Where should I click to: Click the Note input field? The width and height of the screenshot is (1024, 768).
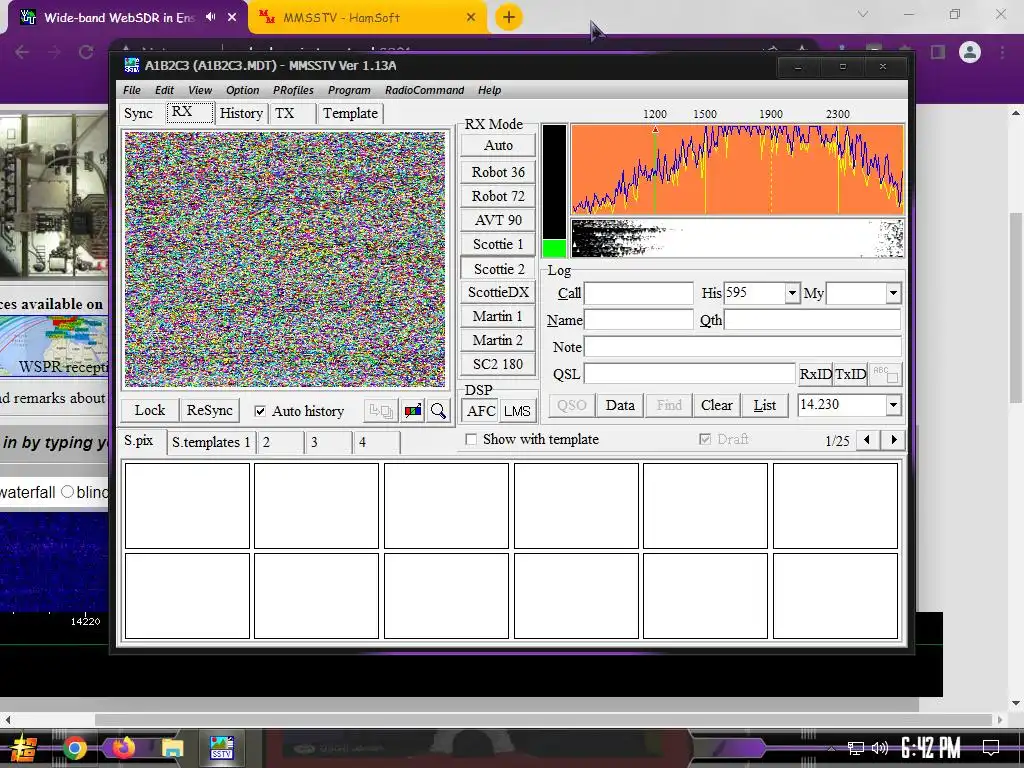pos(743,347)
